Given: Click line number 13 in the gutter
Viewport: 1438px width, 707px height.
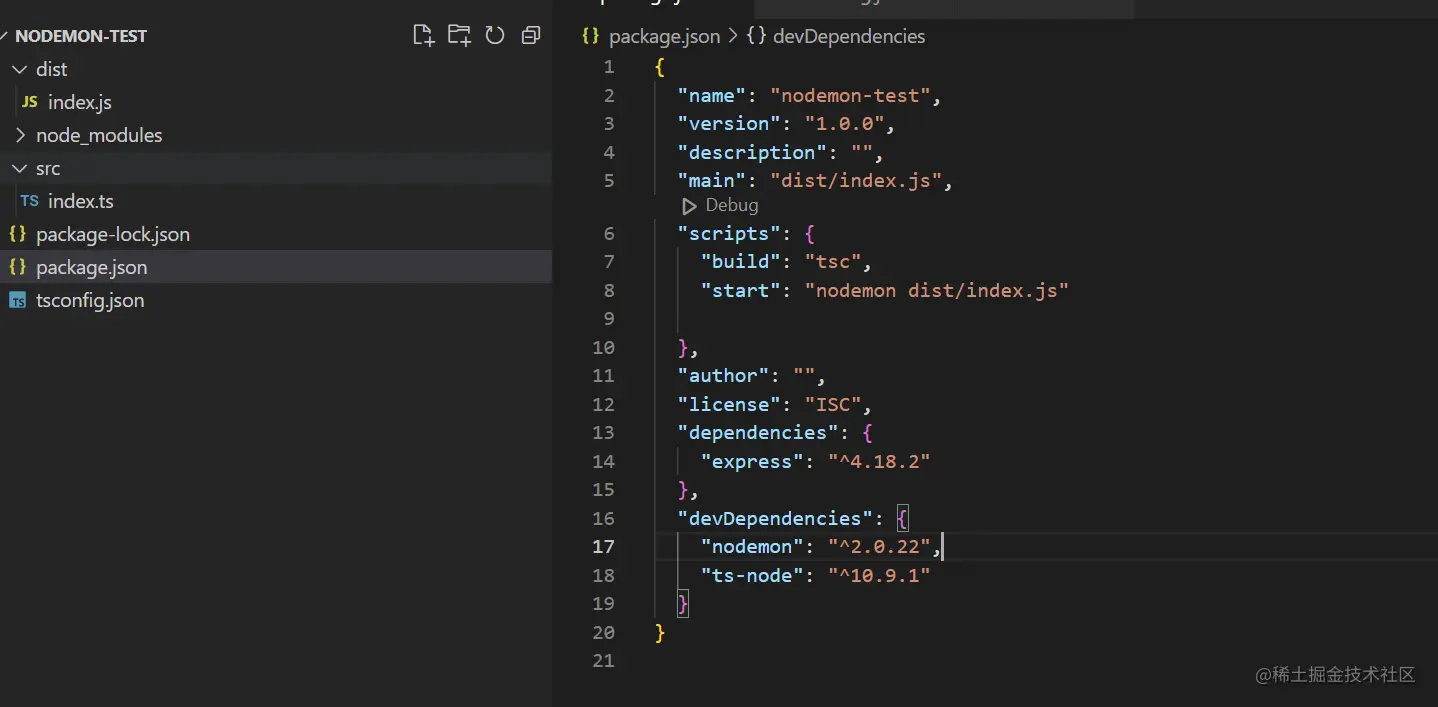Looking at the screenshot, I should (x=603, y=432).
